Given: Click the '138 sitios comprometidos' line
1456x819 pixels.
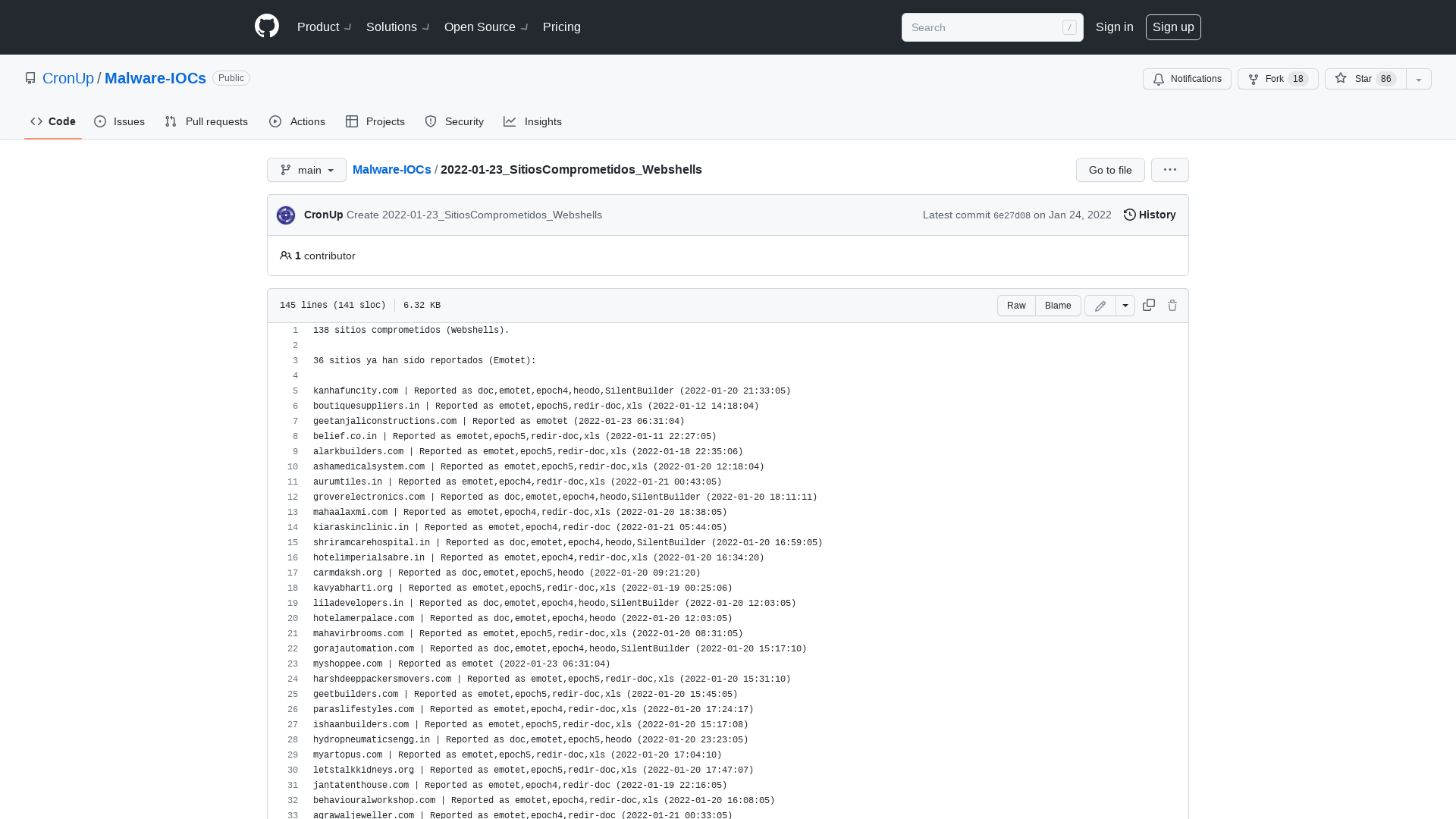Looking at the screenshot, I should click(411, 331).
